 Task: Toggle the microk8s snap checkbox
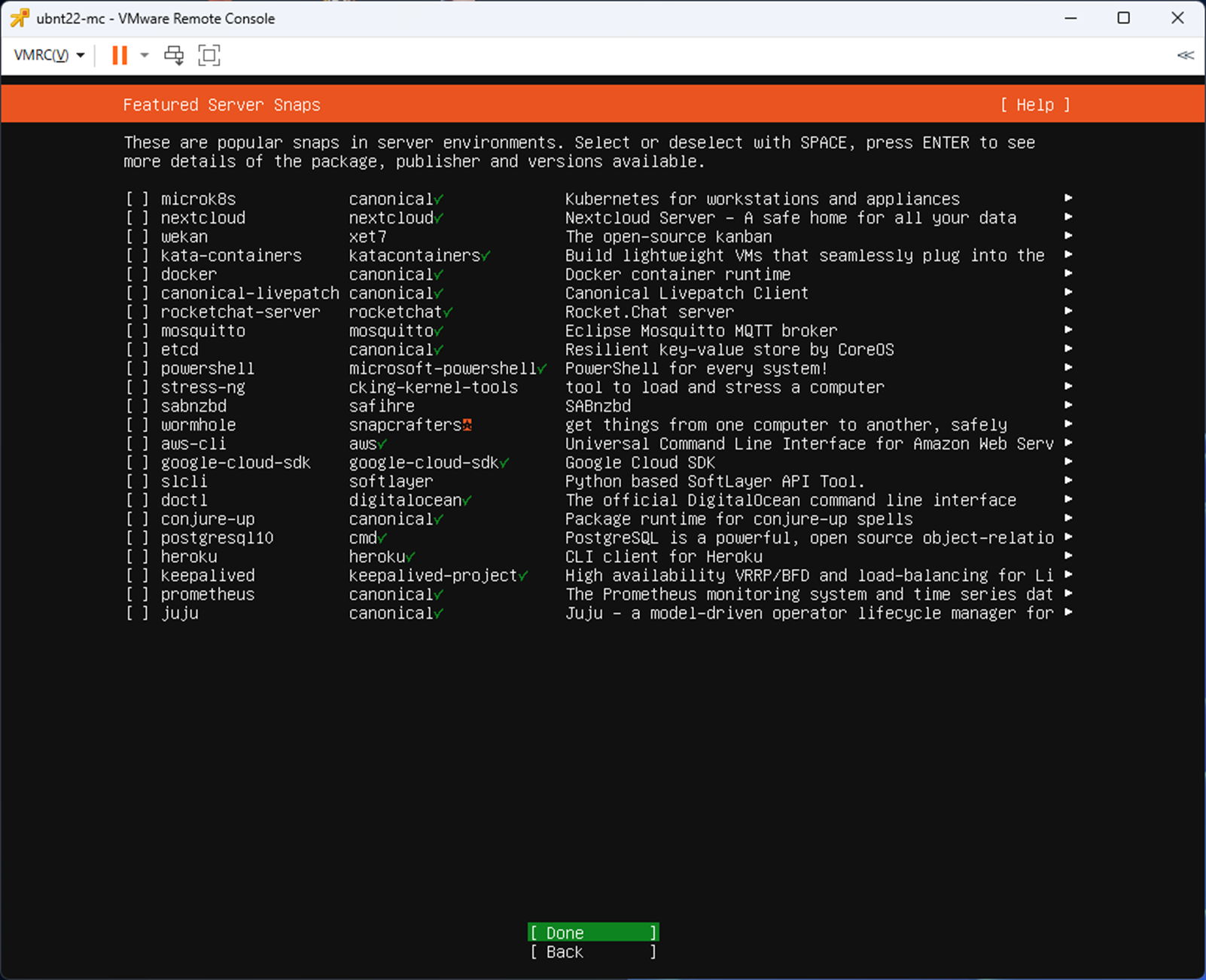point(137,199)
